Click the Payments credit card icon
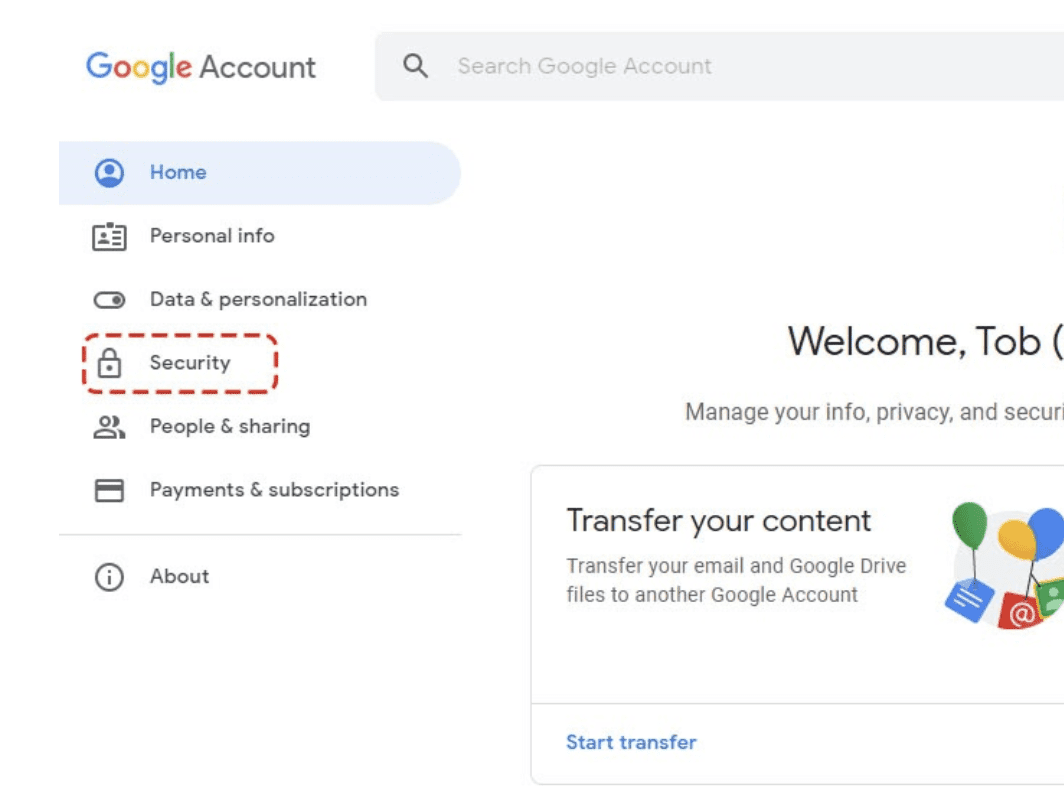The width and height of the screenshot is (1064, 802). click(x=109, y=490)
